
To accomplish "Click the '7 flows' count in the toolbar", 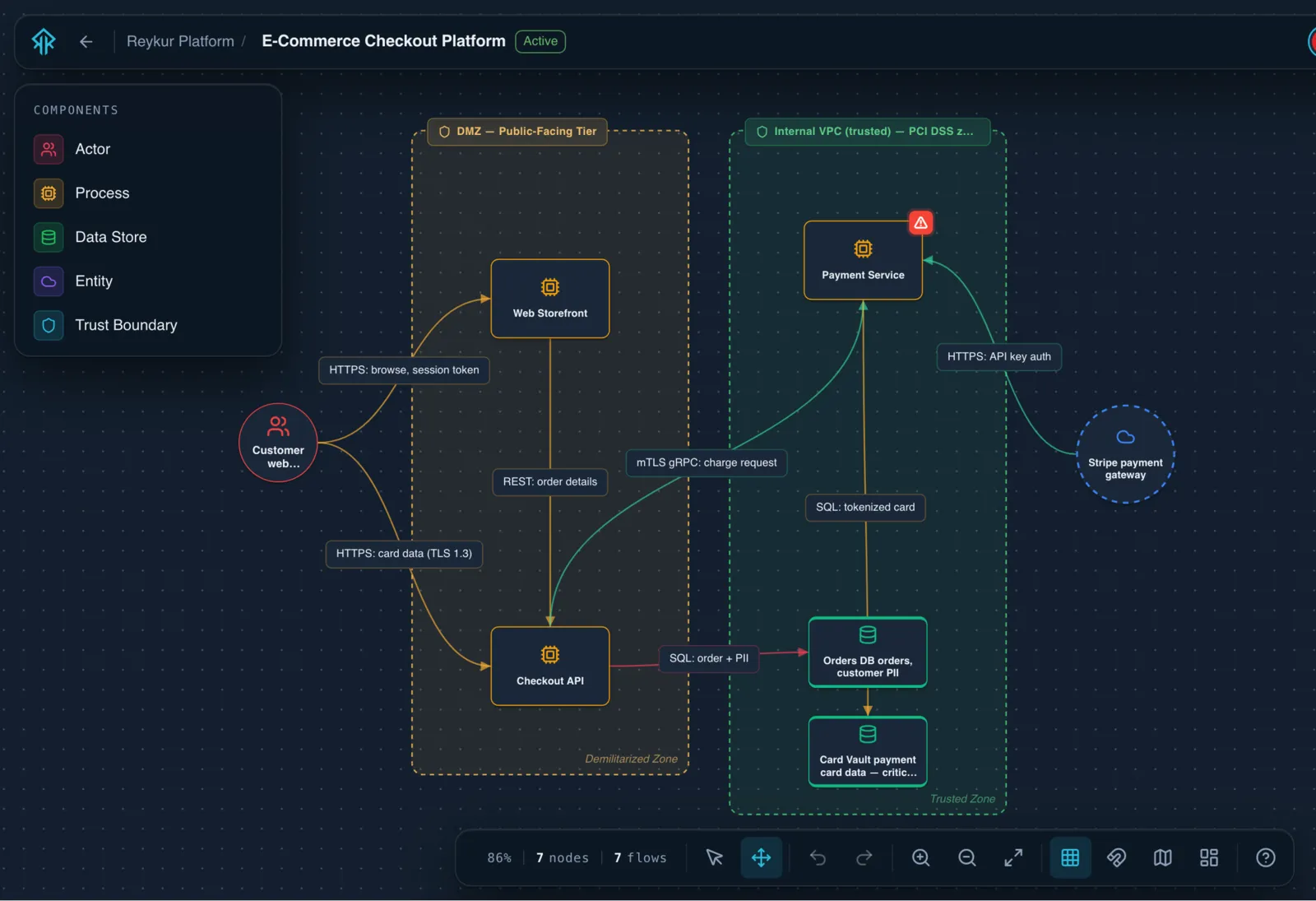I will (x=641, y=858).
